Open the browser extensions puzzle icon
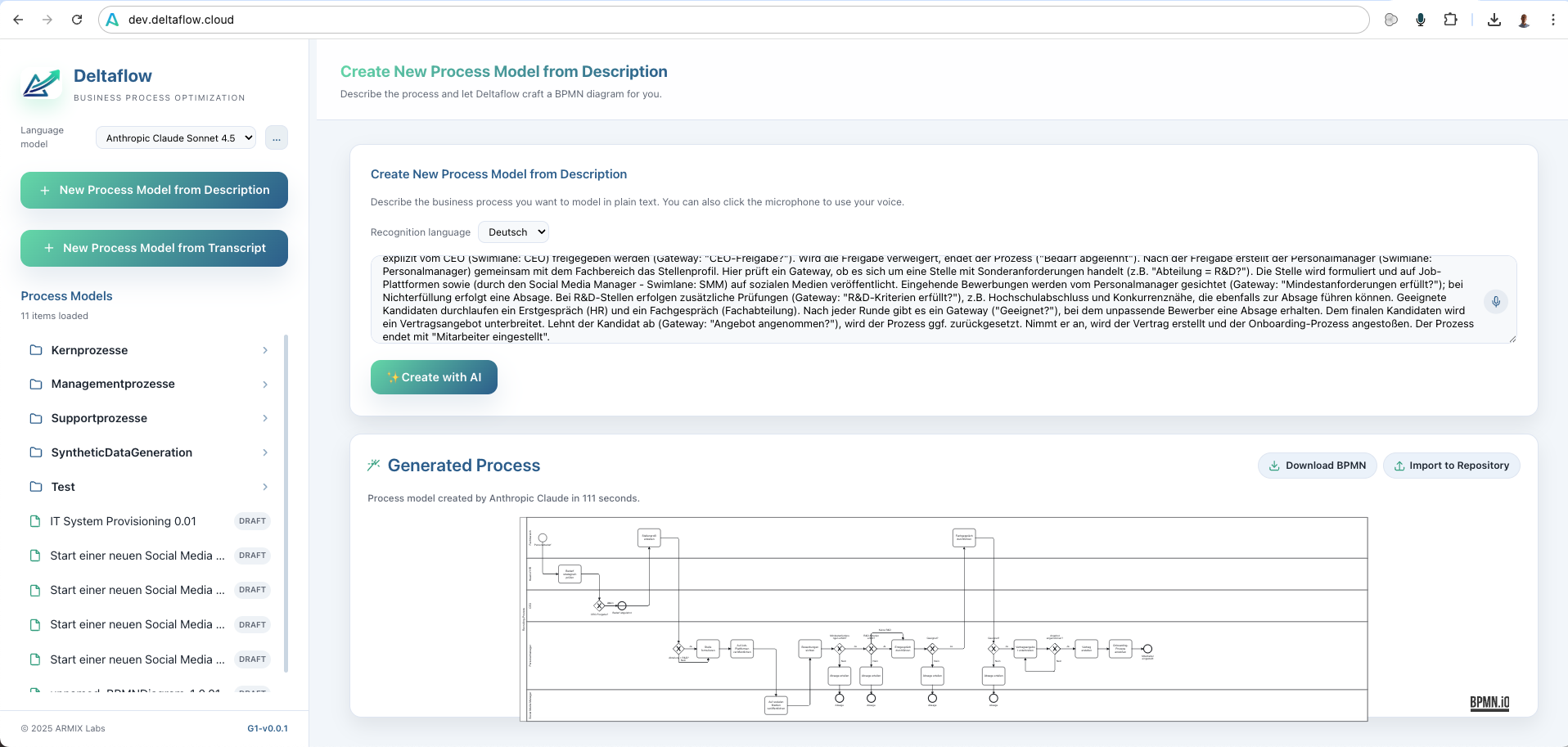This screenshot has height=747, width=1568. tap(1450, 20)
